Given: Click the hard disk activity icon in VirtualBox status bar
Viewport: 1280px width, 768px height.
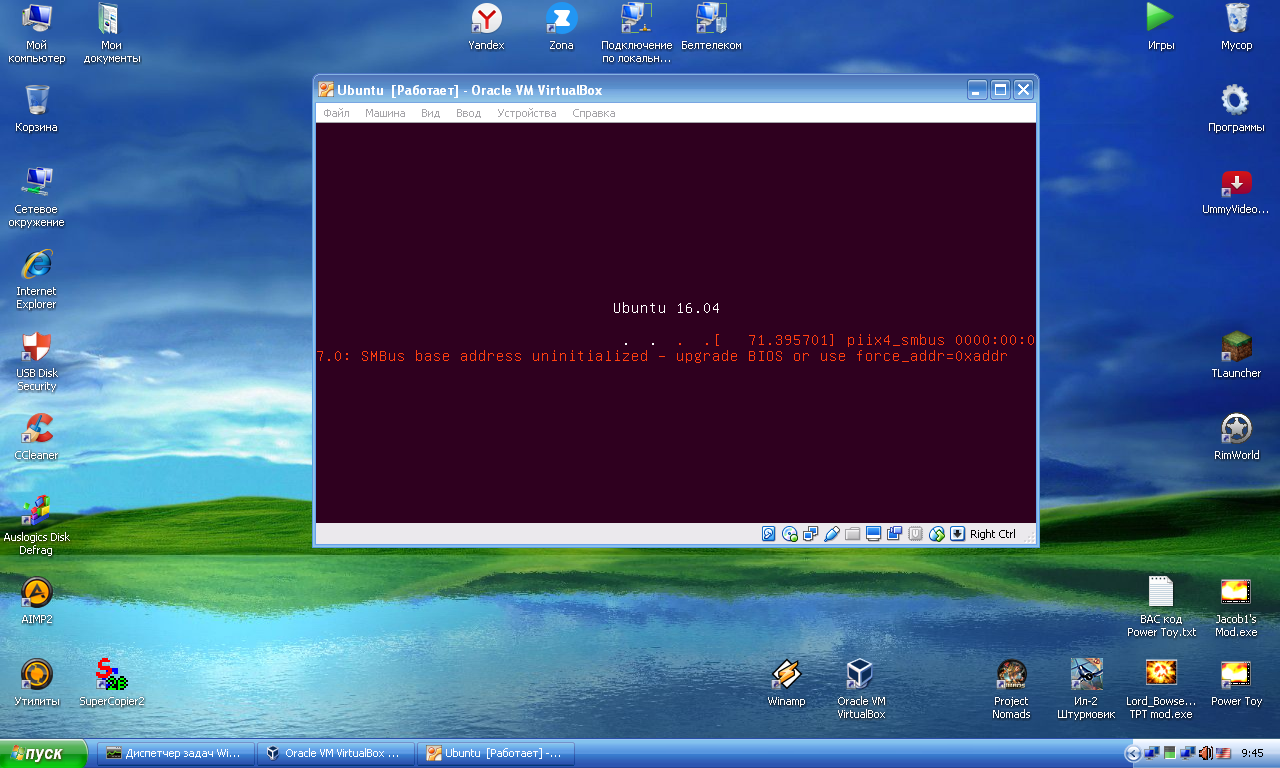Looking at the screenshot, I should click(x=769, y=534).
